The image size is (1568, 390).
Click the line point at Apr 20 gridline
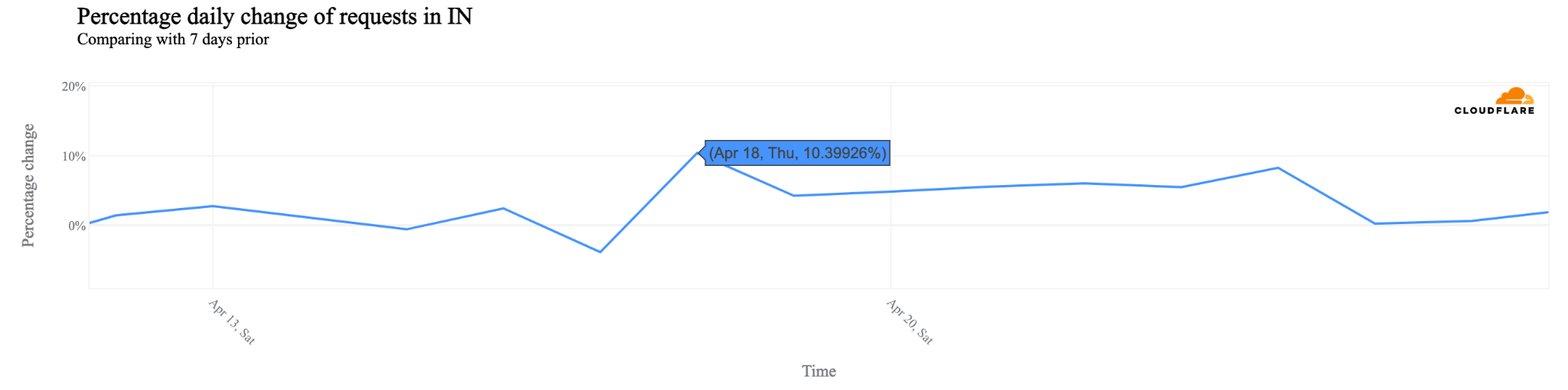coord(890,191)
